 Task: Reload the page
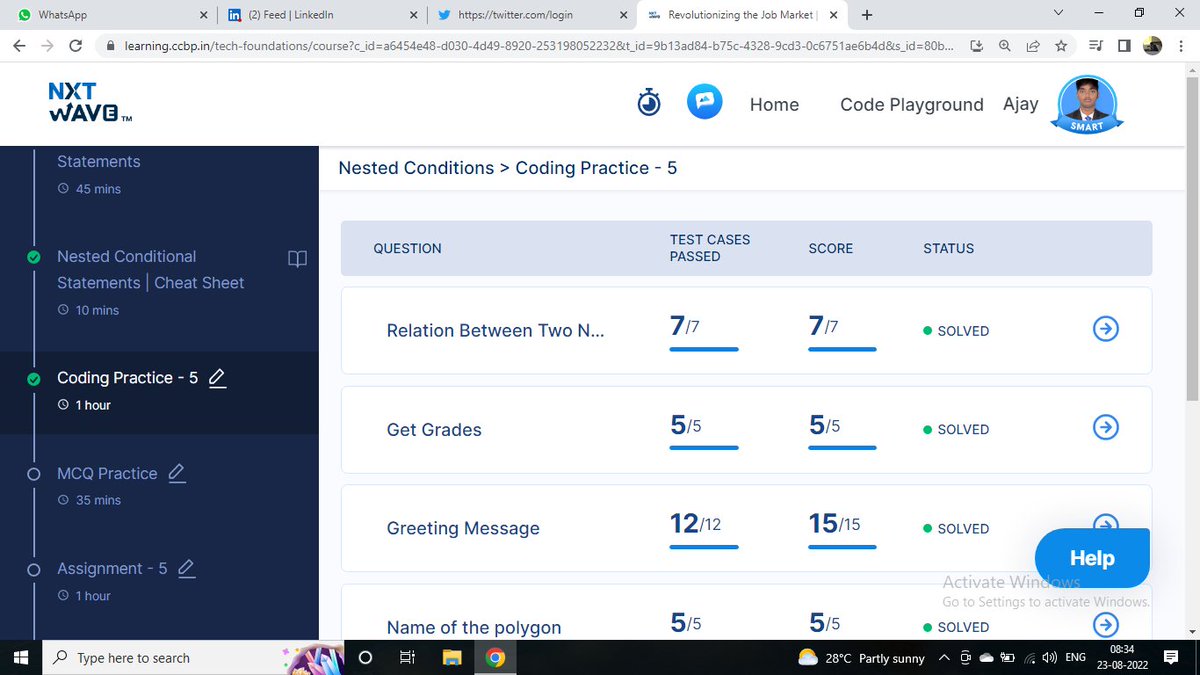click(x=76, y=46)
